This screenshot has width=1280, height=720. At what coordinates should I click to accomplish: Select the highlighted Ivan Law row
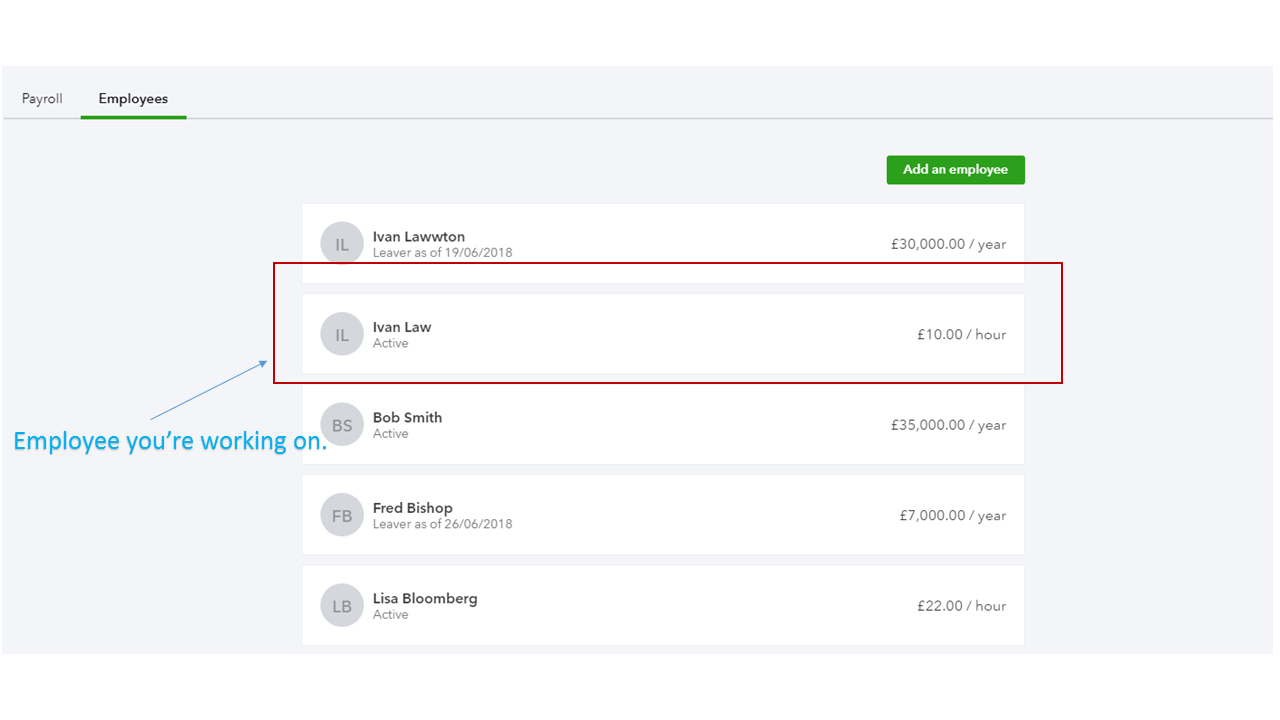[x=662, y=333]
